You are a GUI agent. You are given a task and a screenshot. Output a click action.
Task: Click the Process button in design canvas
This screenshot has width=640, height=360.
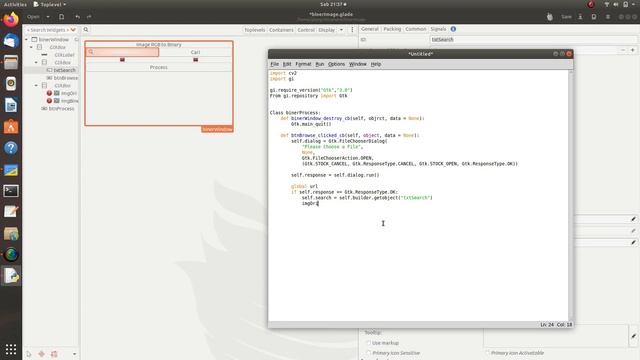[159, 67]
